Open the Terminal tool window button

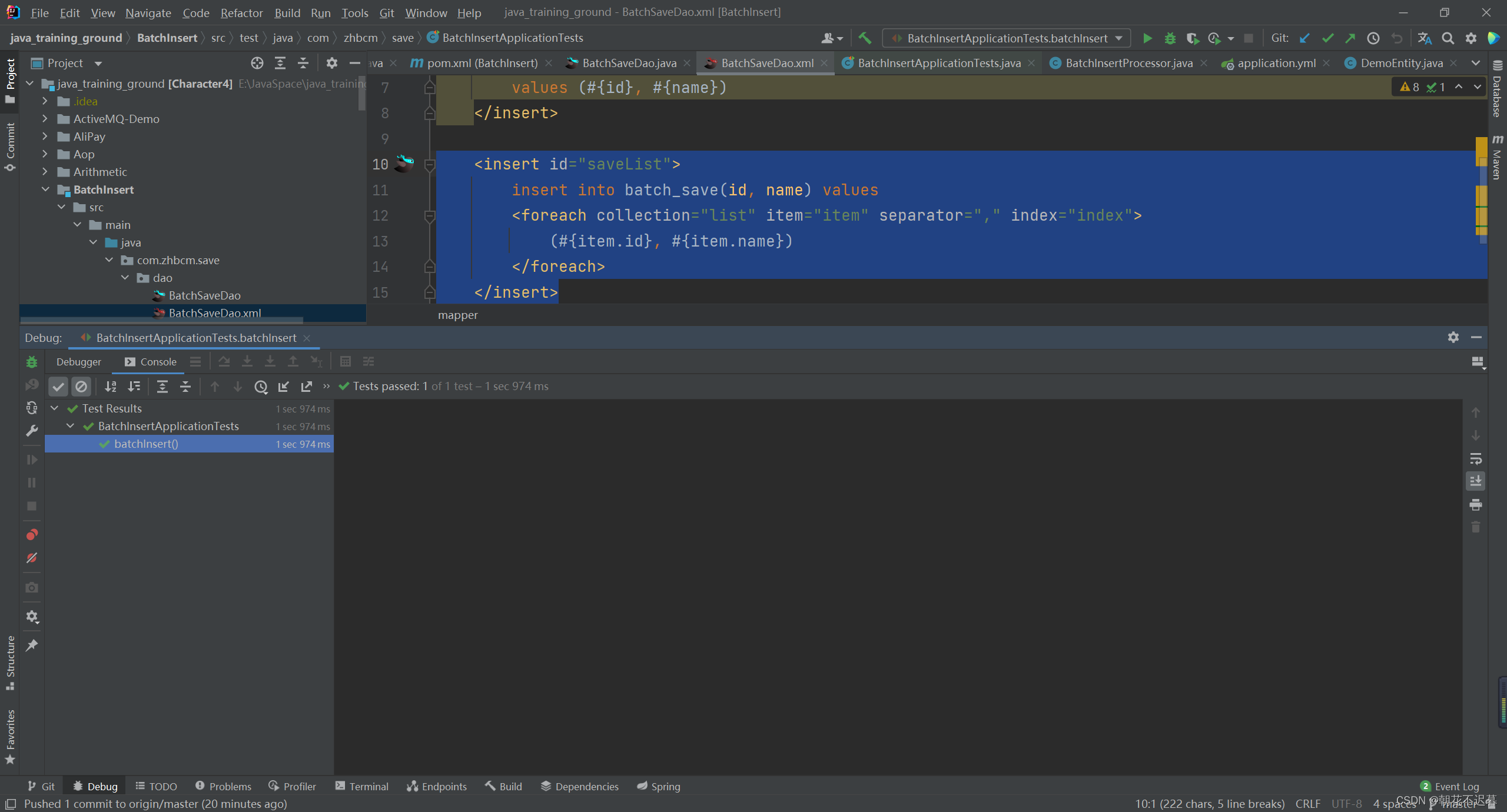pyautogui.click(x=361, y=786)
